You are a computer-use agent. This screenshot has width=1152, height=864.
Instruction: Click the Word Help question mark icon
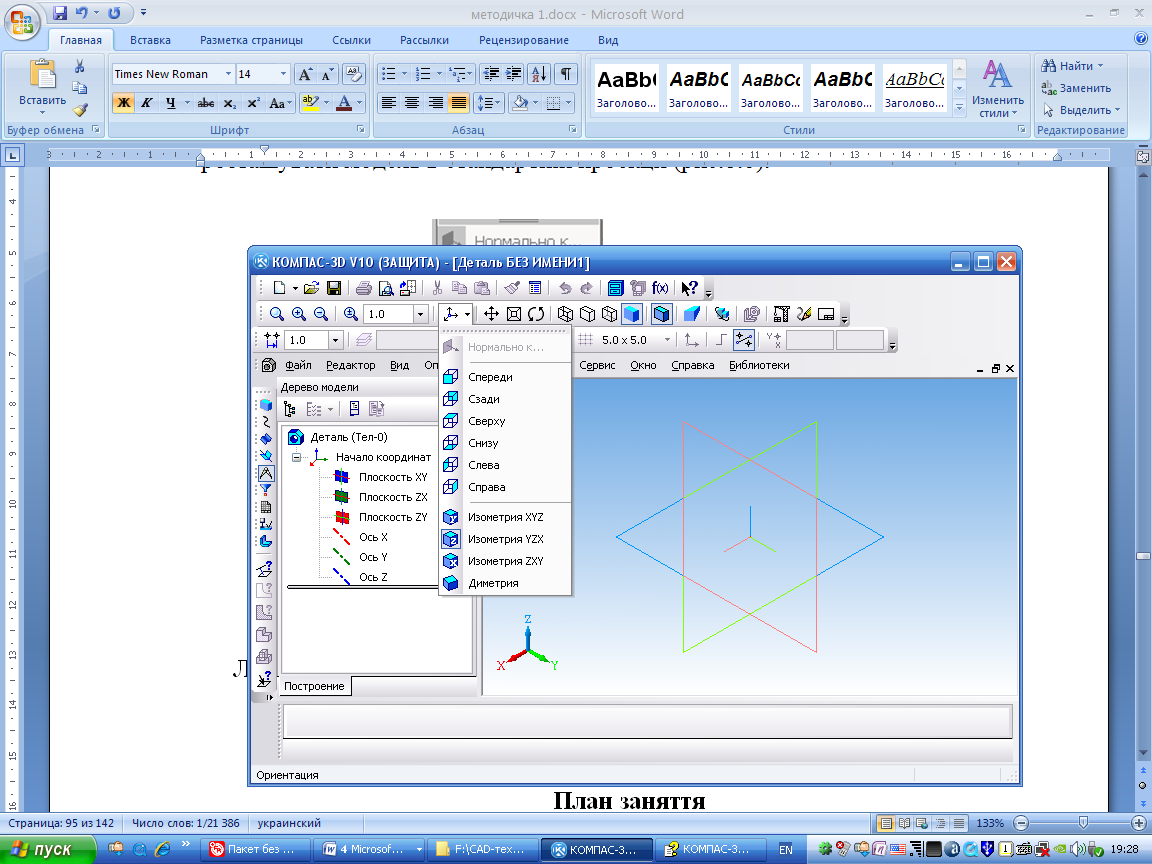[x=1141, y=39]
